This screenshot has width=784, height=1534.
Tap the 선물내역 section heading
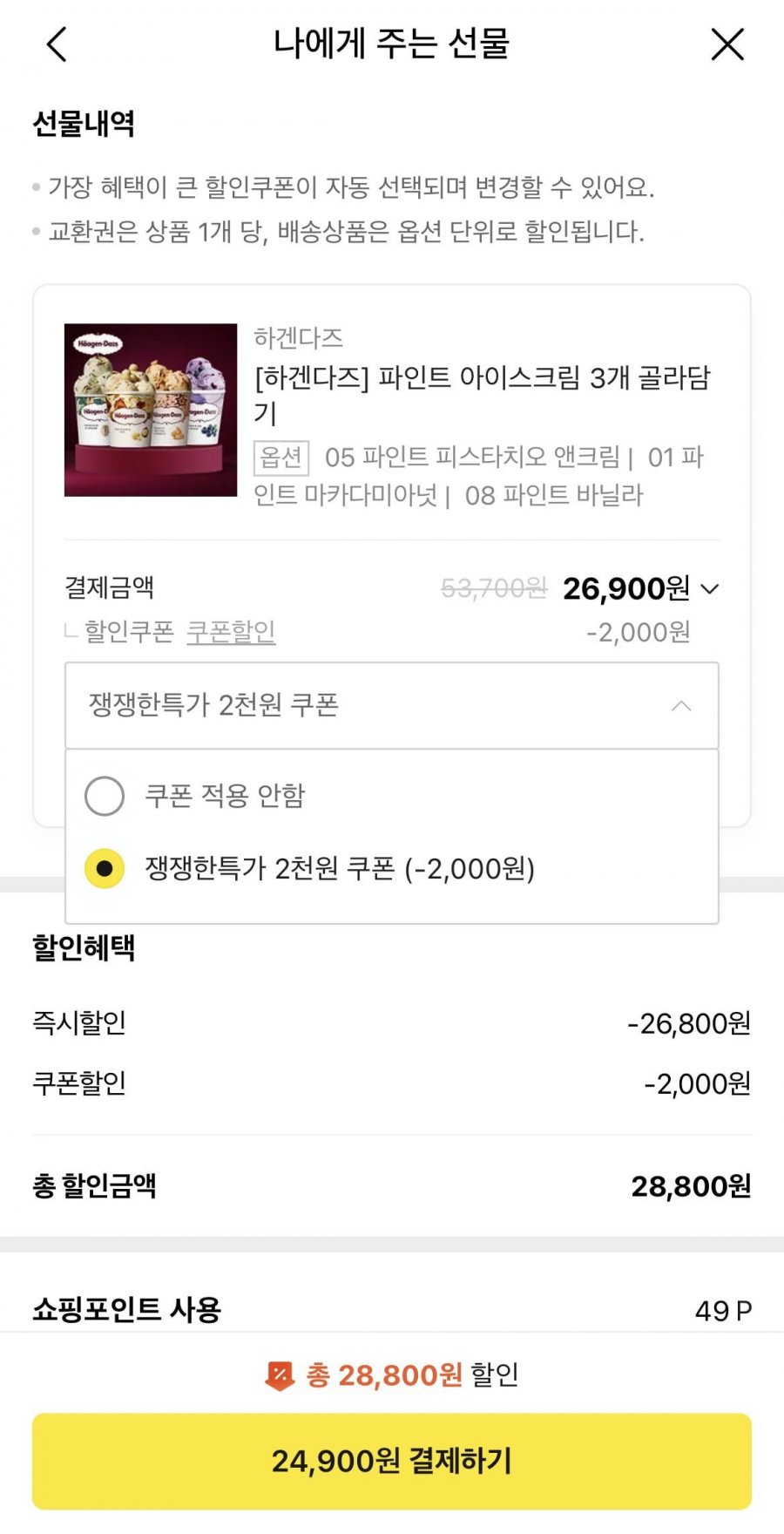tap(84, 124)
